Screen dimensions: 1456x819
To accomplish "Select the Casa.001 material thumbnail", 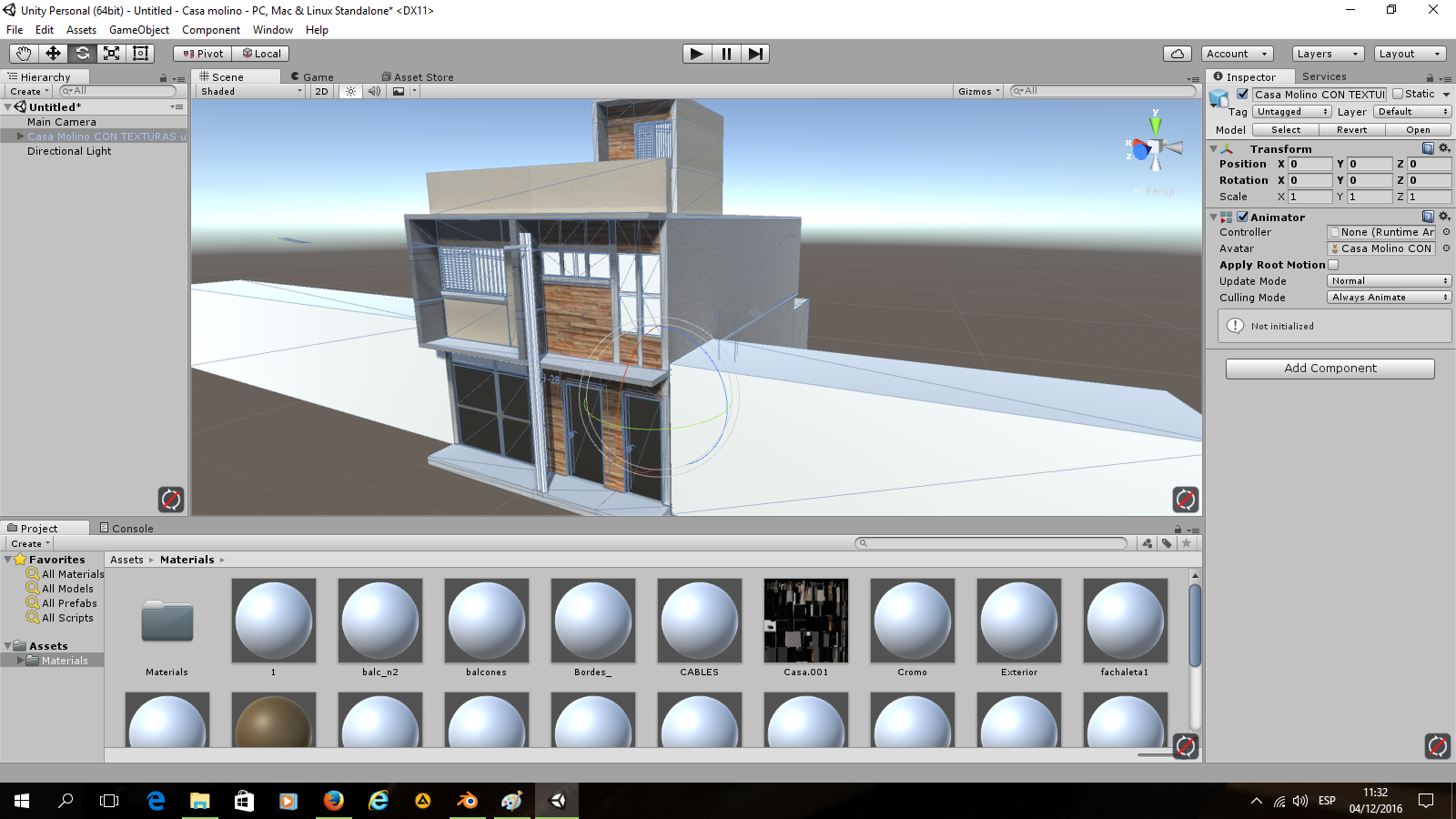I will [806, 621].
